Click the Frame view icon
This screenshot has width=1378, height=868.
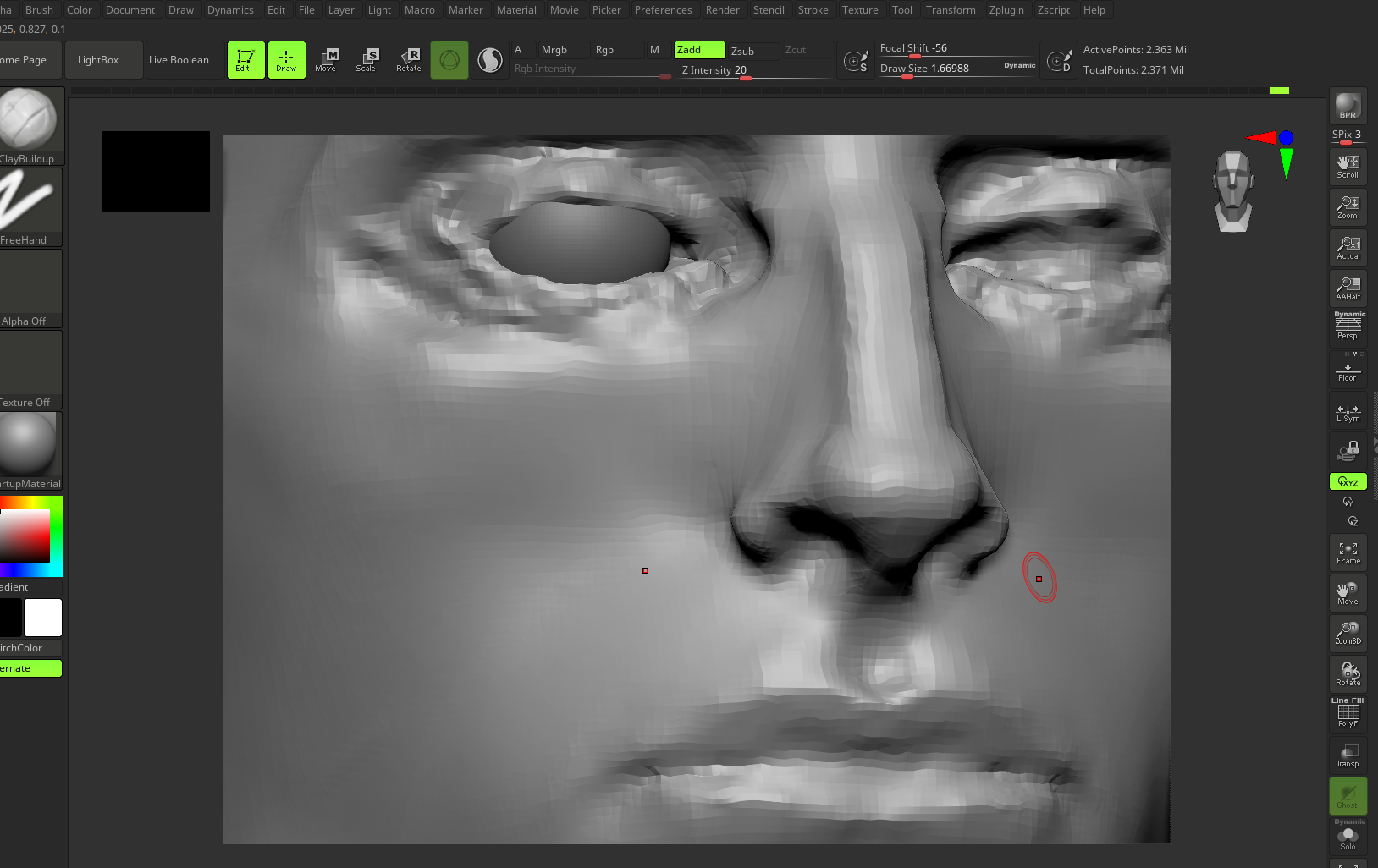pyautogui.click(x=1348, y=552)
